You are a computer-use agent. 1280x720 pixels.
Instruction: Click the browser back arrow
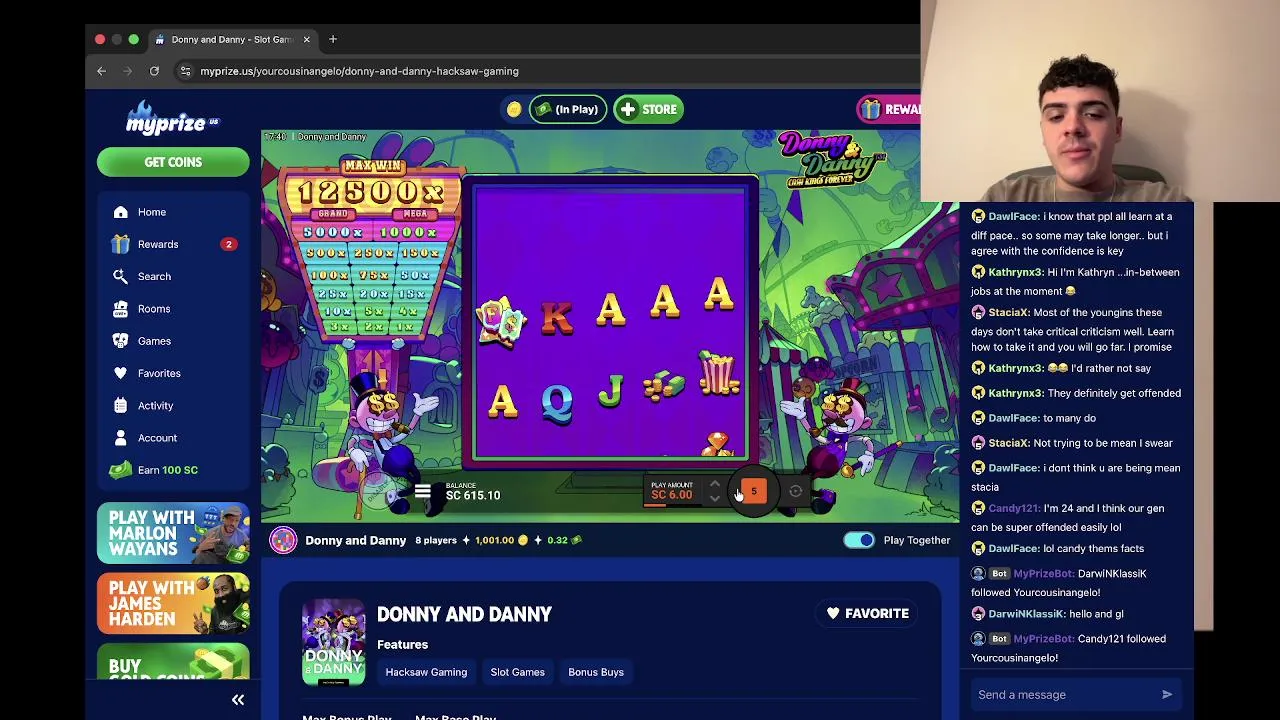101,71
